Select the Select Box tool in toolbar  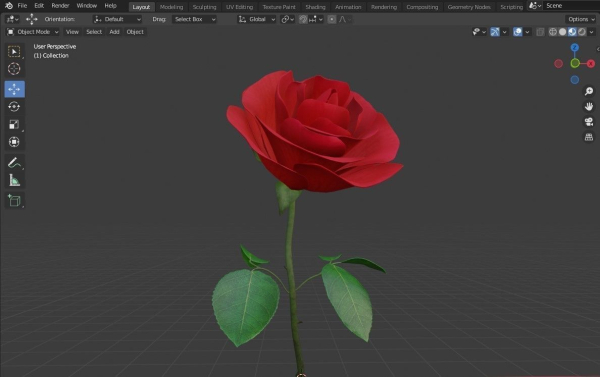coord(14,51)
